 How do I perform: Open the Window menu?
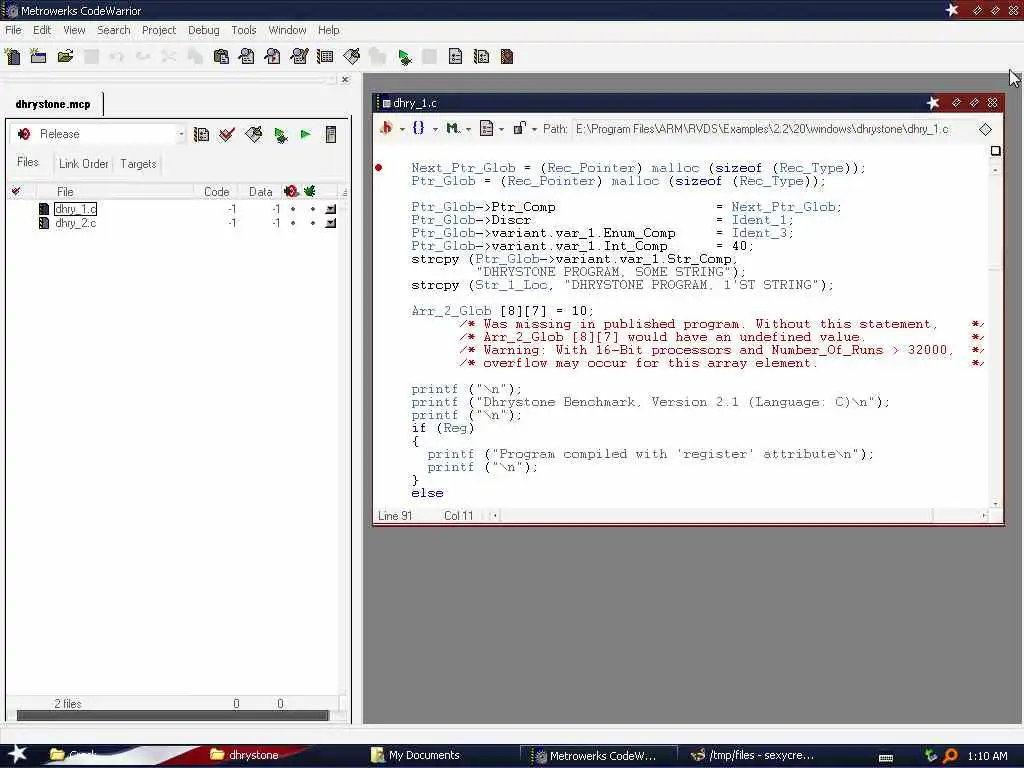pos(287,30)
